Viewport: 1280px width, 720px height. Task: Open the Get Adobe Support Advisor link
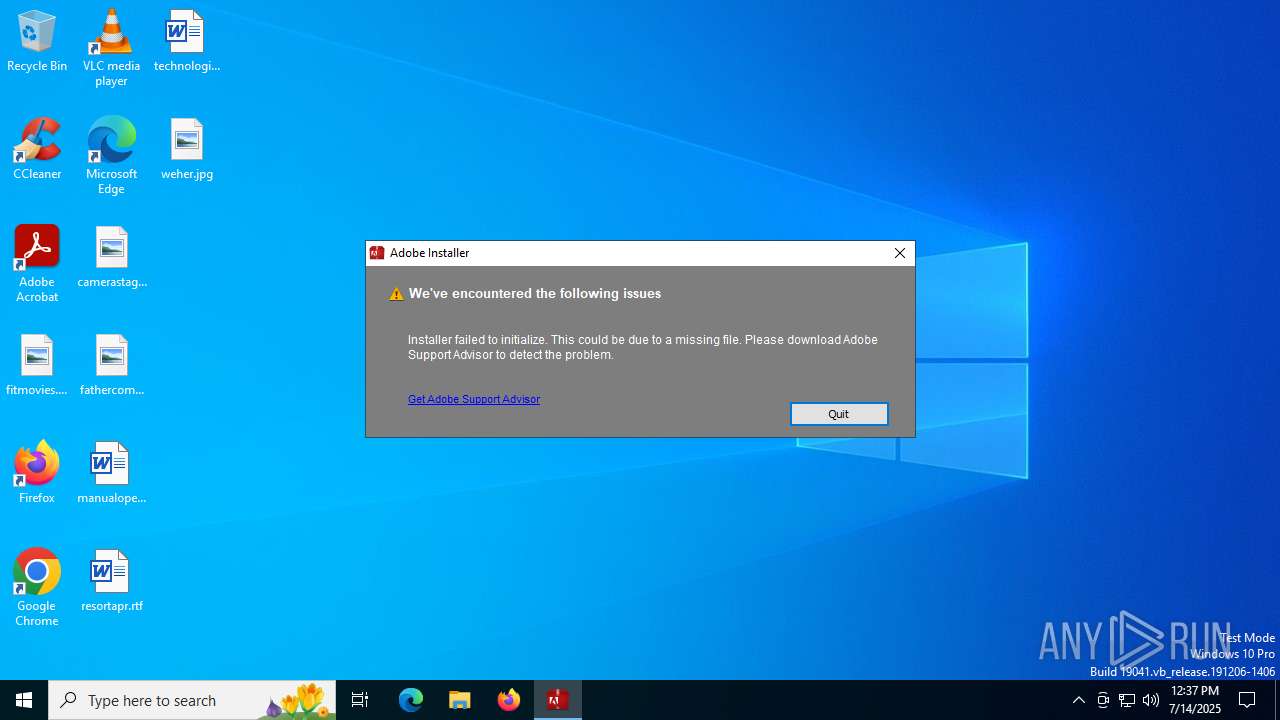coord(474,399)
